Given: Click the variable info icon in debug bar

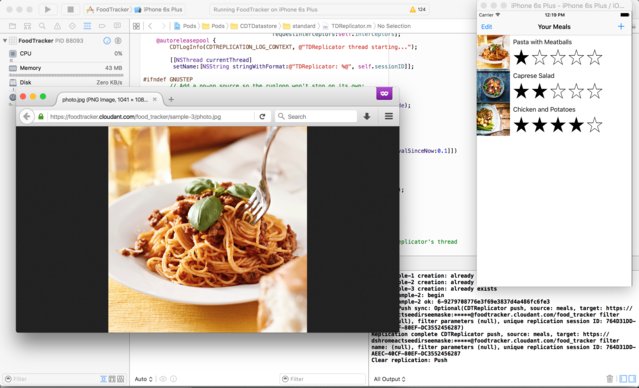Looking at the screenshot, I should 173,379.
